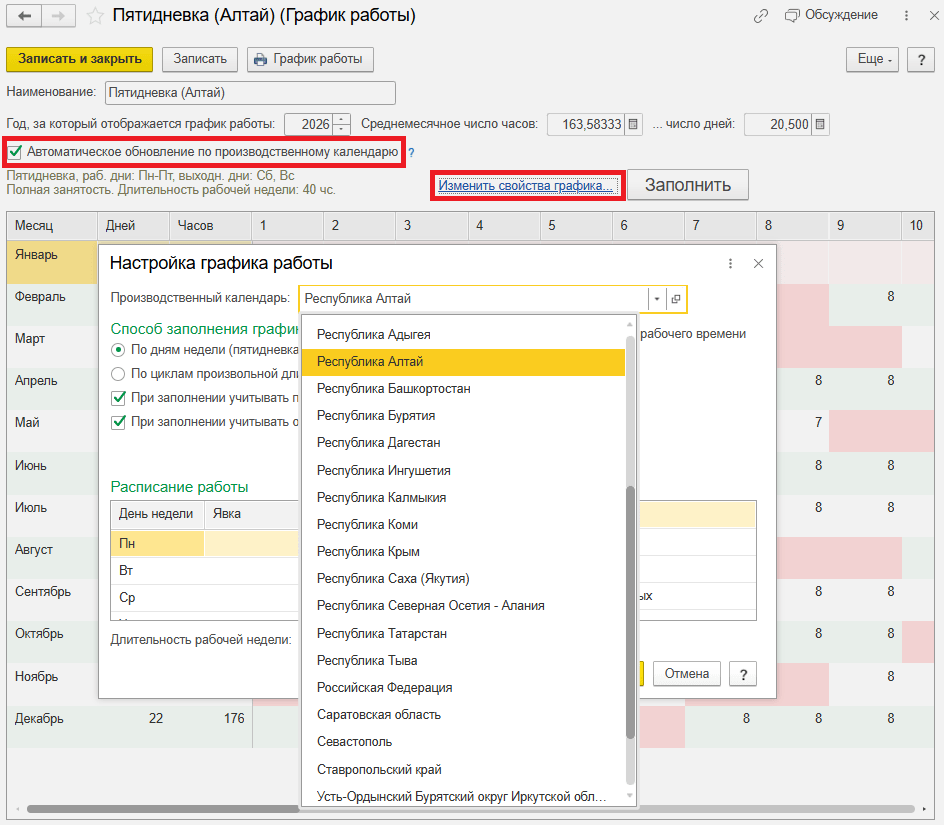
Task: Open the three-dots menu in the schedule settings dialog
Action: [x=730, y=263]
